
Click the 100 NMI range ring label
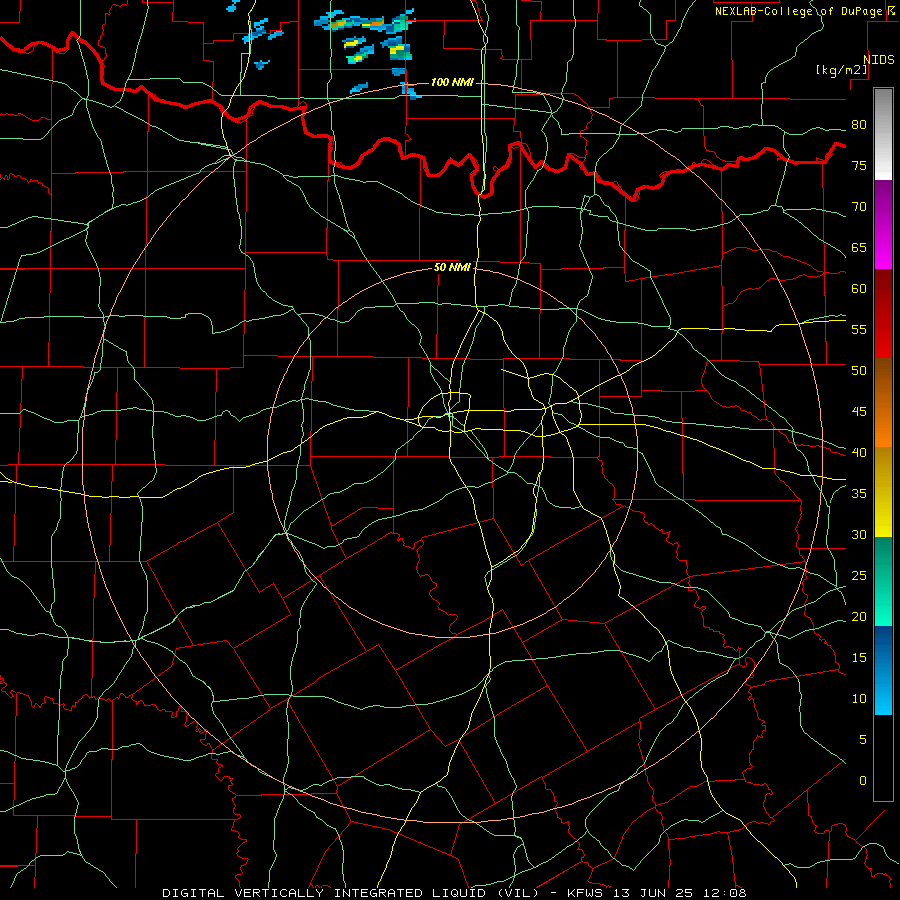(x=452, y=82)
